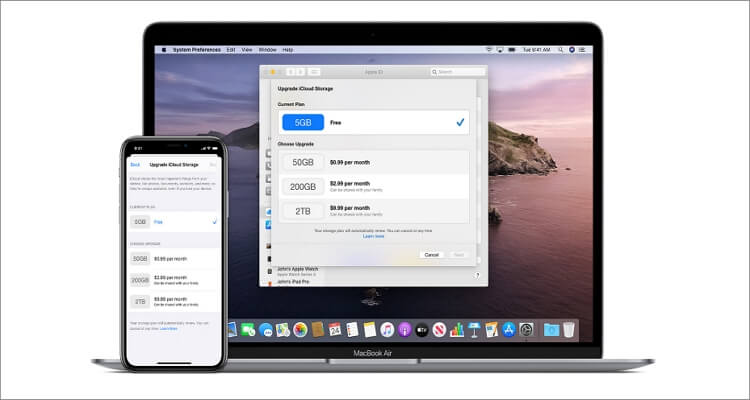Open Preview from the Mac dock
750x400 pixels.
[233, 329]
